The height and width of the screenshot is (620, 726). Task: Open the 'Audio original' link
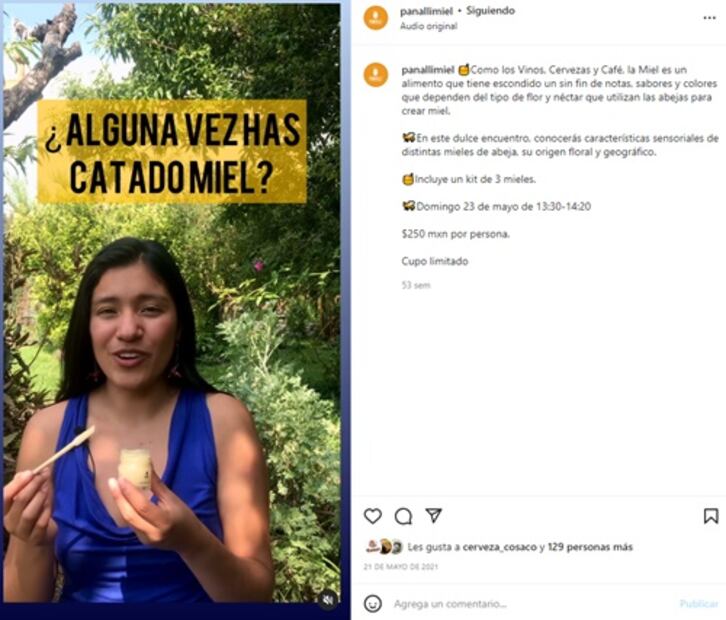pyautogui.click(x=429, y=26)
